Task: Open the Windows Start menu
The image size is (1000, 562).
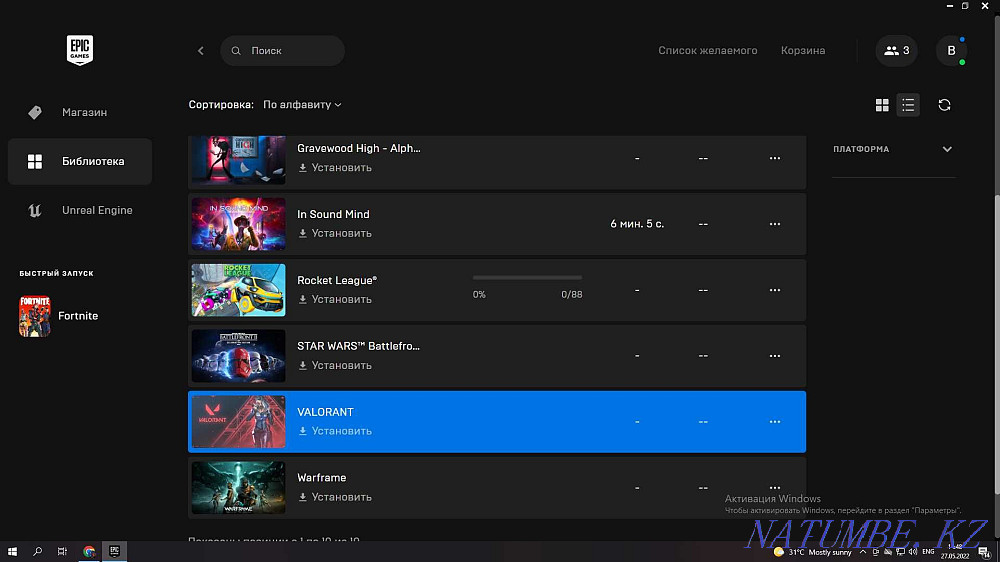Action: click(x=12, y=551)
